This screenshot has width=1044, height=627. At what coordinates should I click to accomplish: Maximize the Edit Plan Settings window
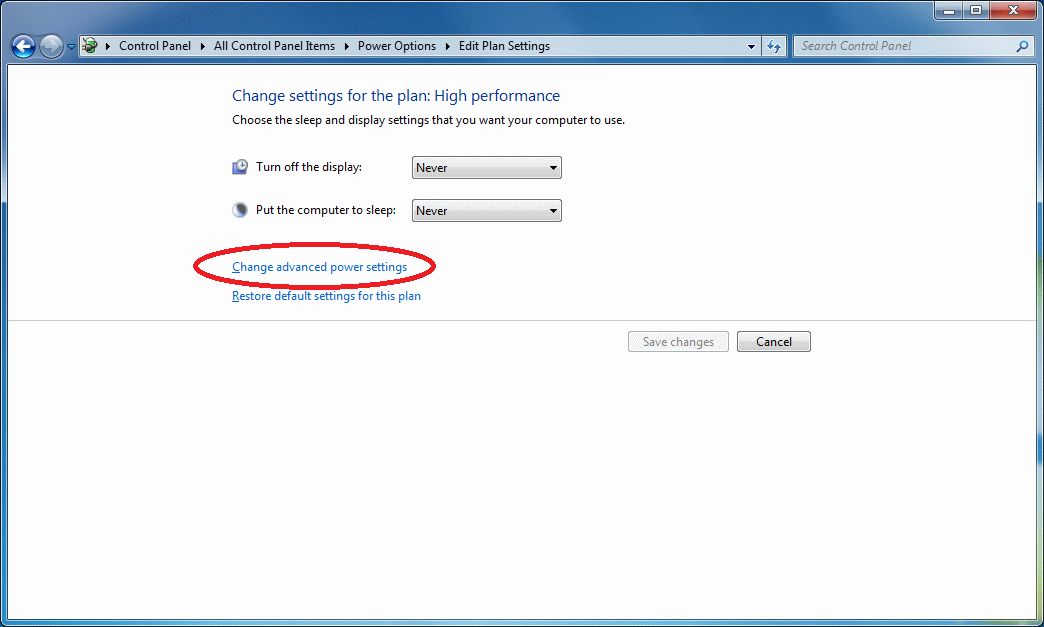pyautogui.click(x=976, y=10)
